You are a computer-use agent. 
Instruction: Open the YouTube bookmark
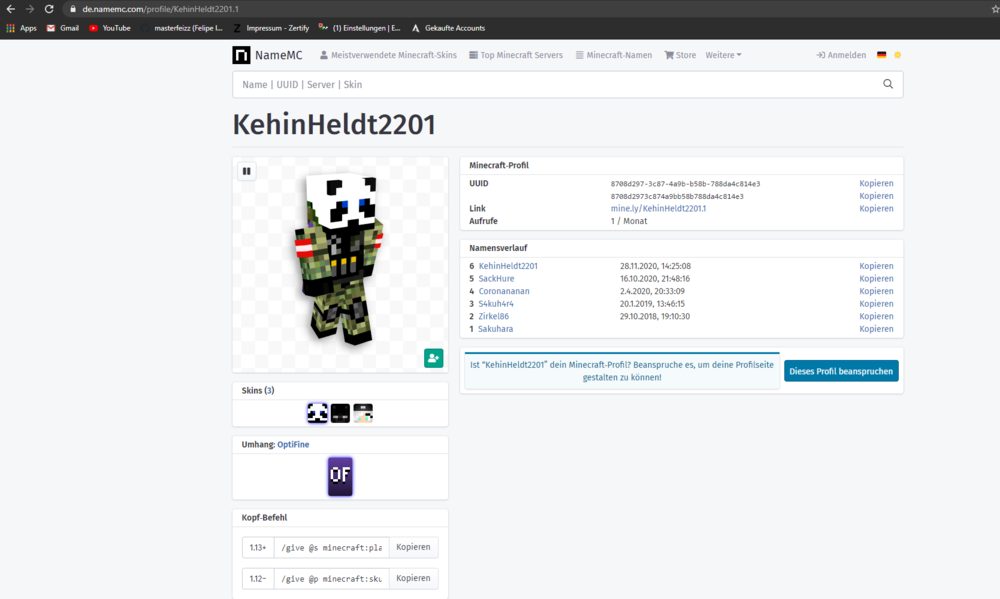[109, 28]
